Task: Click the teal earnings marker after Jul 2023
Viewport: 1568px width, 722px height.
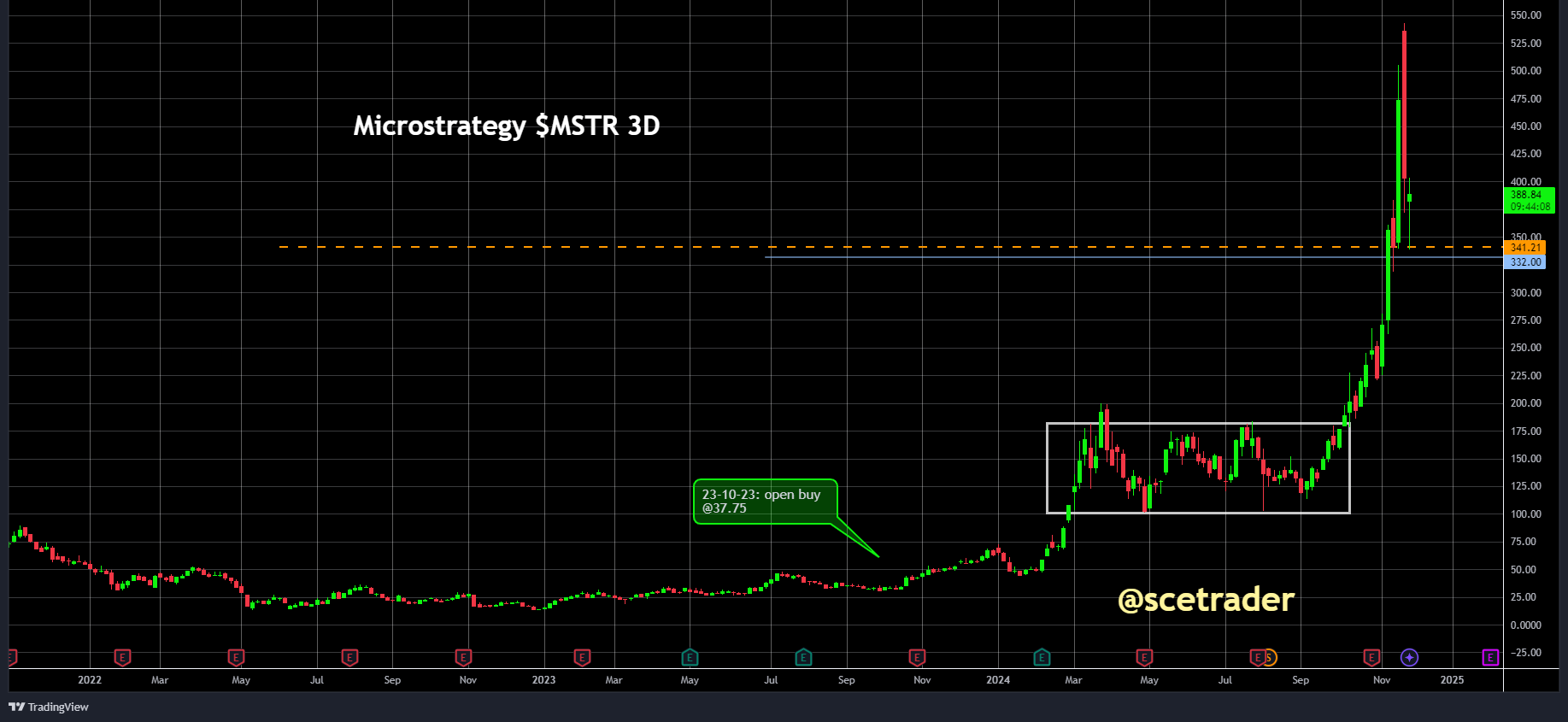Action: [x=803, y=657]
